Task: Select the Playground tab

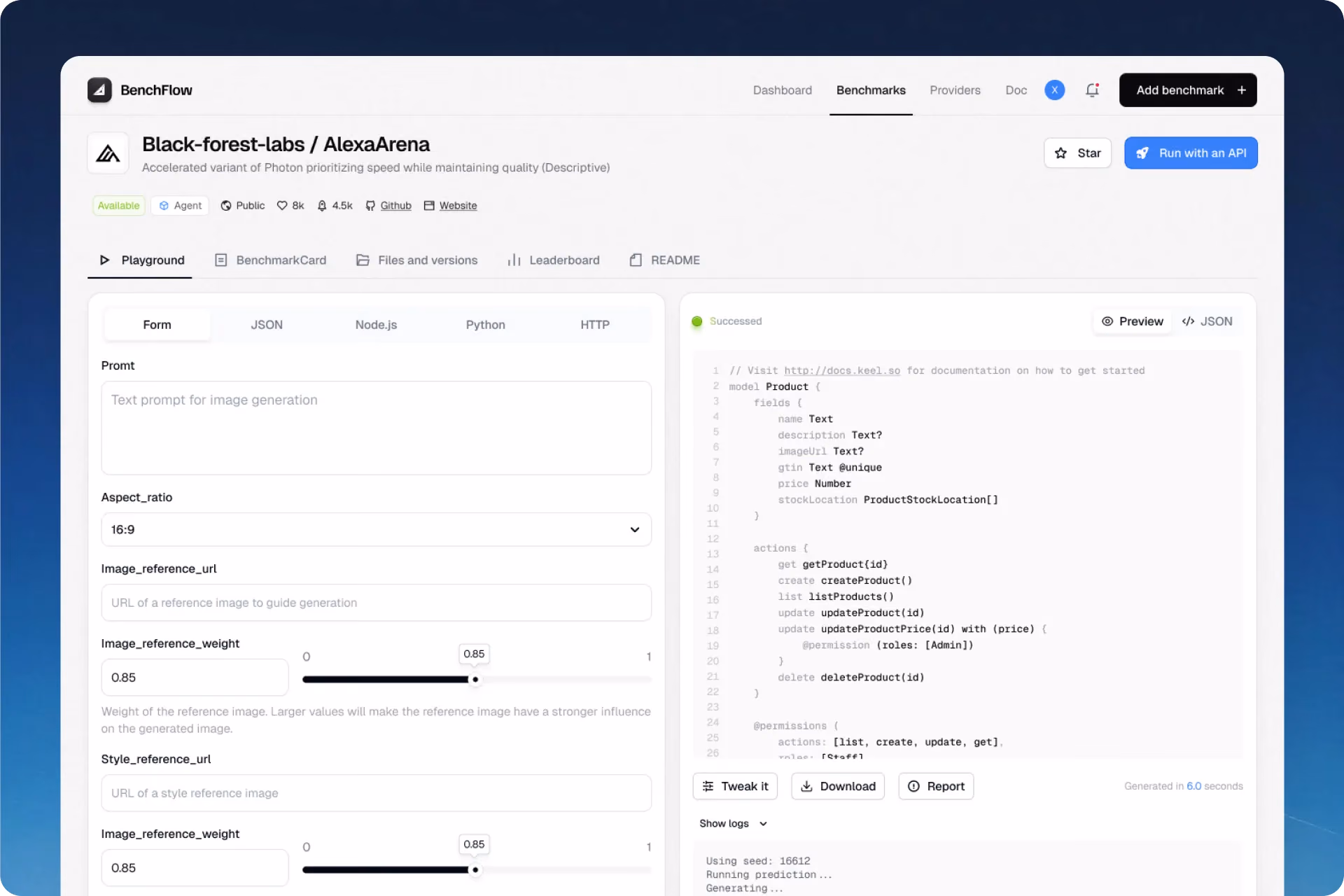Action: click(x=141, y=260)
